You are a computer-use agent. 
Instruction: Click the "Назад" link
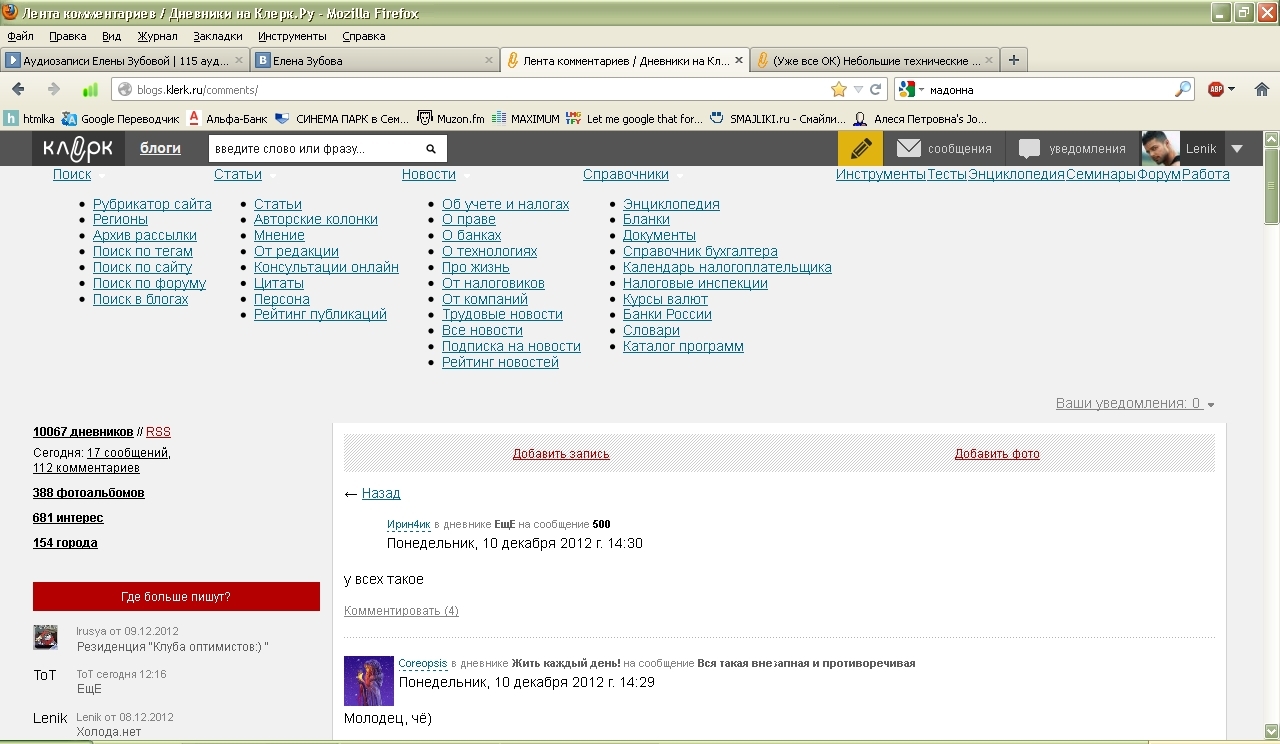coord(381,493)
